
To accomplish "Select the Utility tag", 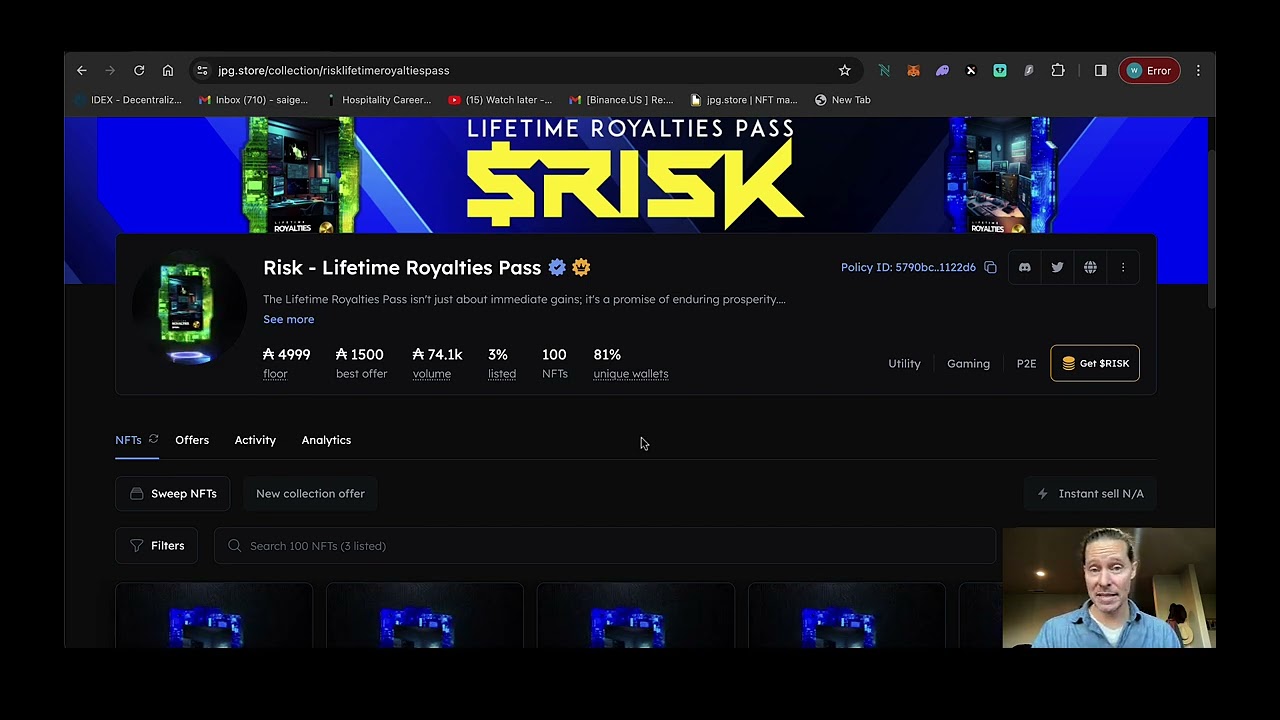I will (x=904, y=363).
